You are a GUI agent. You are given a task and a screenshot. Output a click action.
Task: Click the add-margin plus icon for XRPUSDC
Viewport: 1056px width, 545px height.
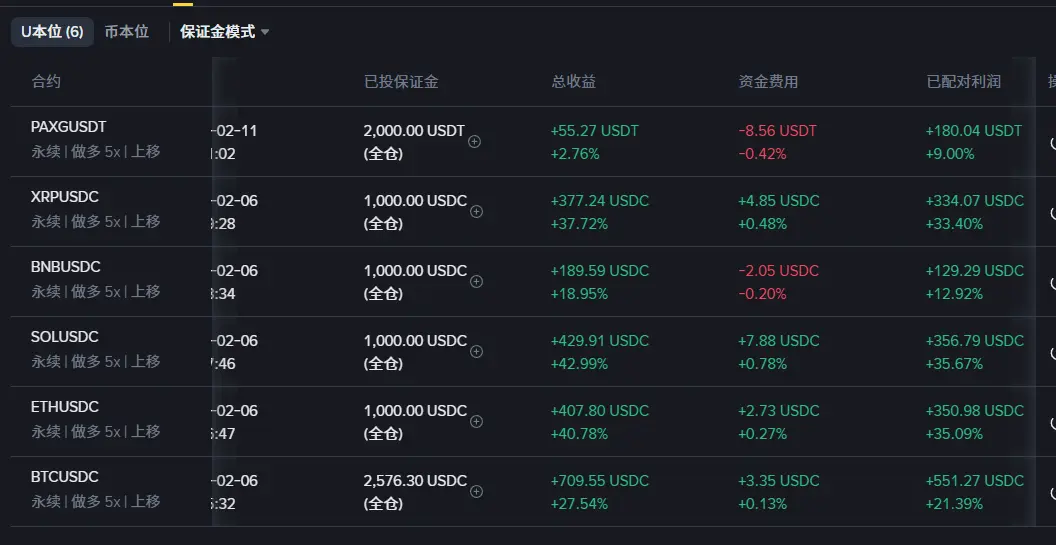click(477, 212)
